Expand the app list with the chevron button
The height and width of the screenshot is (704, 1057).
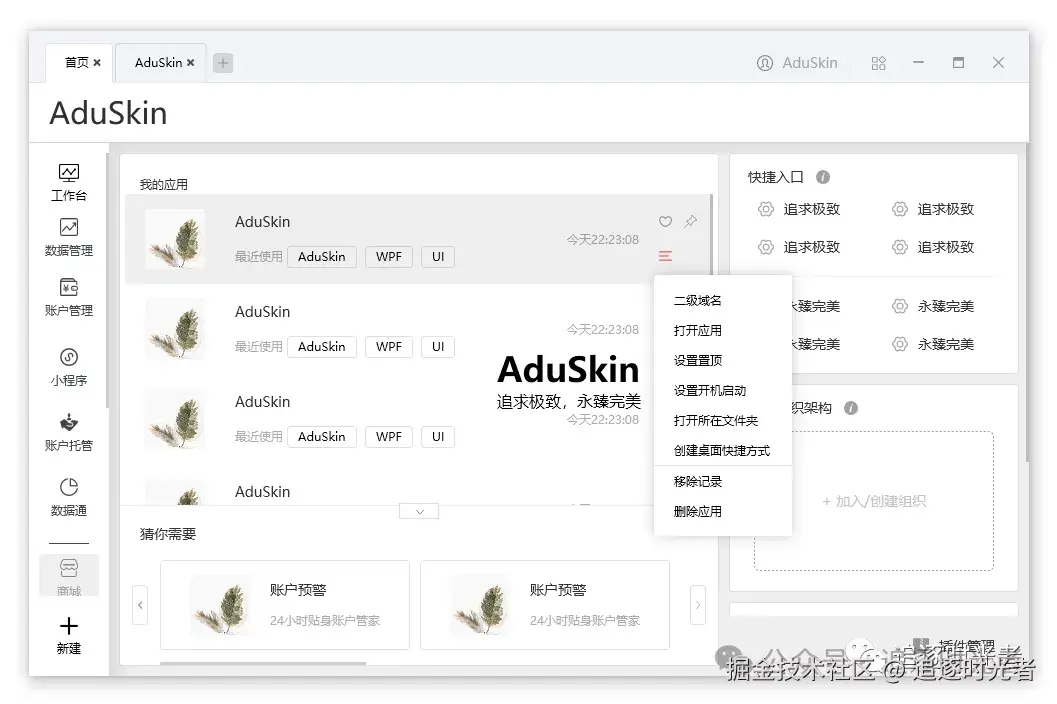point(418,511)
